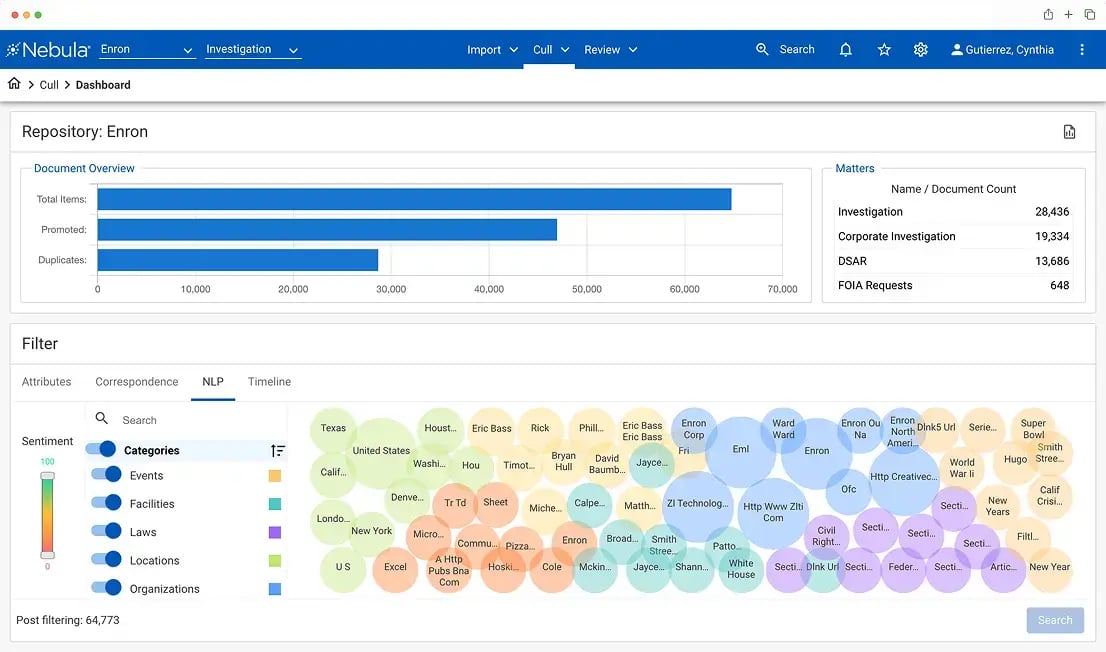Open settings gear icon in header
The width and height of the screenshot is (1106, 652).
pyautogui.click(x=920, y=49)
